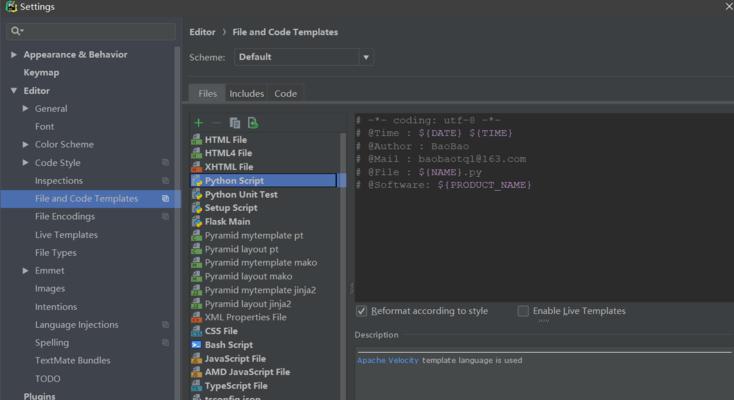Open the Images settings page

(x=50, y=289)
